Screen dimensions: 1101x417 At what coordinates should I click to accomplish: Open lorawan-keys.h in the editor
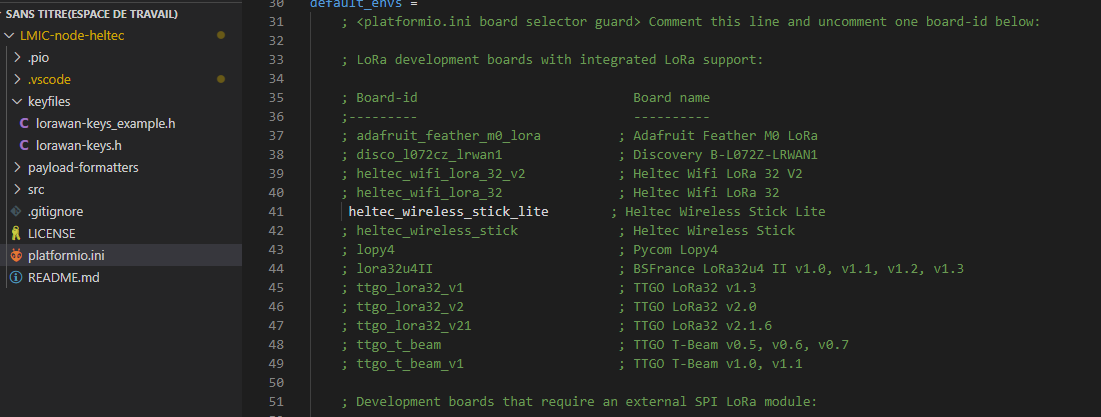coord(79,145)
